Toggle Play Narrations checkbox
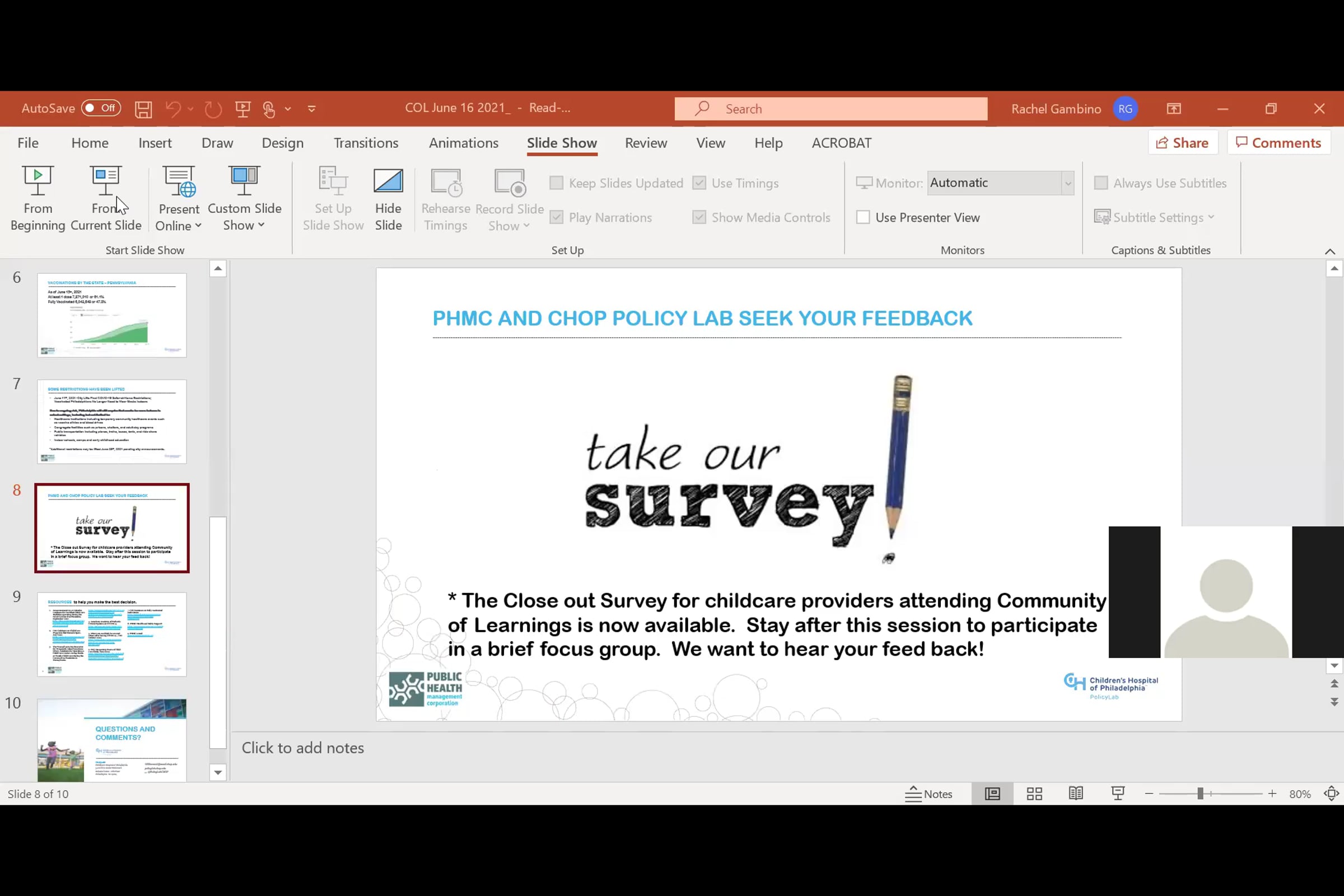1344x896 pixels. pyautogui.click(x=556, y=217)
